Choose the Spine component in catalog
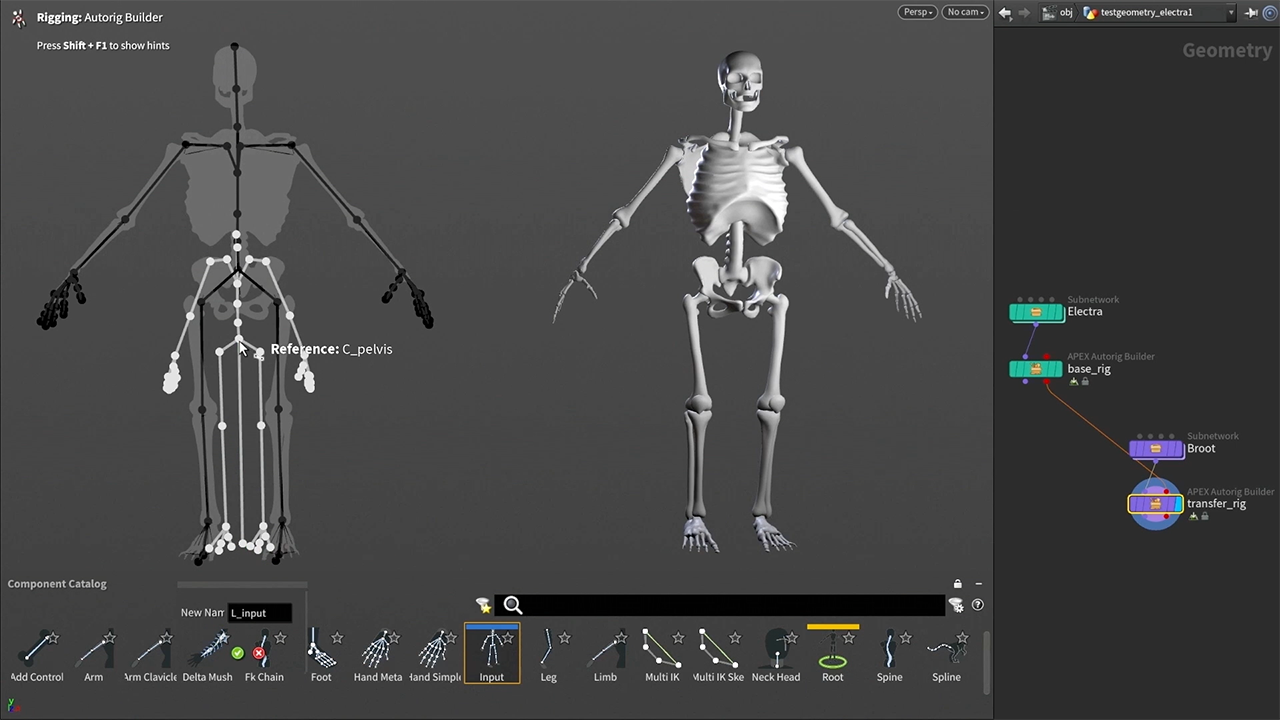The height and width of the screenshot is (720, 1280). tap(889, 653)
